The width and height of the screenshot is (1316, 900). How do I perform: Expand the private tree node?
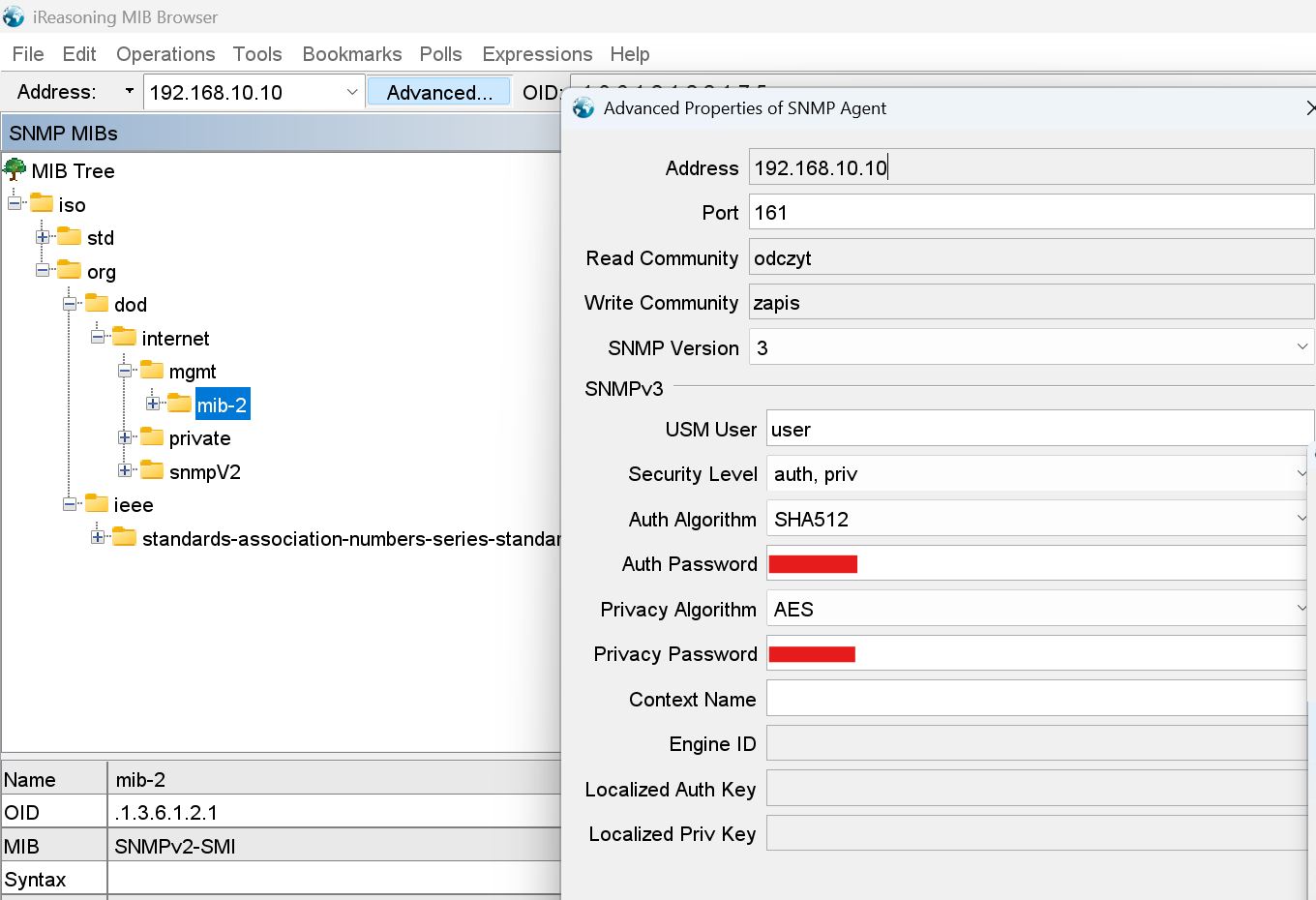pyautogui.click(x=125, y=437)
